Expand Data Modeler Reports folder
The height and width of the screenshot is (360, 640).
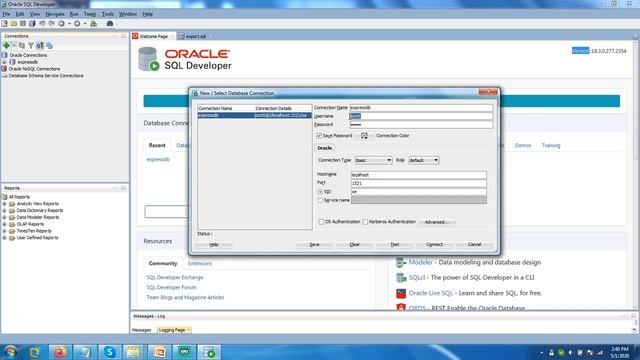(4, 218)
